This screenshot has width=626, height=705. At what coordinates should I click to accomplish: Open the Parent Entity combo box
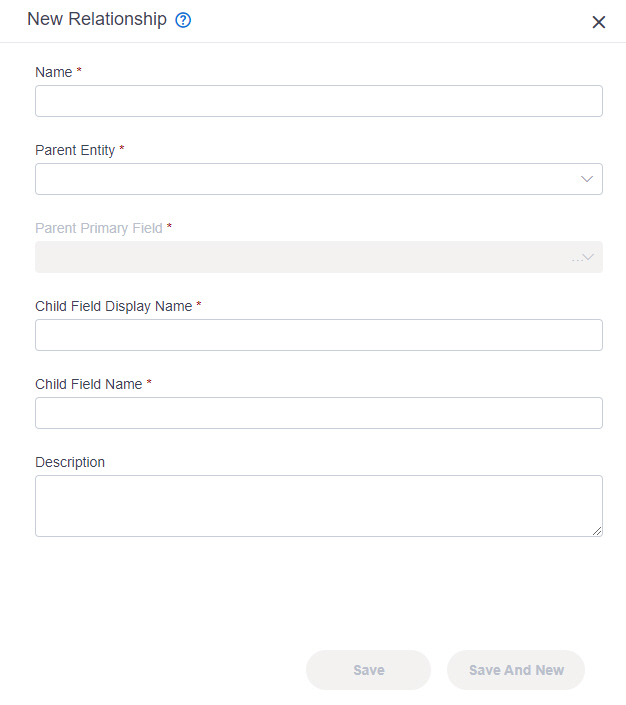coord(319,179)
